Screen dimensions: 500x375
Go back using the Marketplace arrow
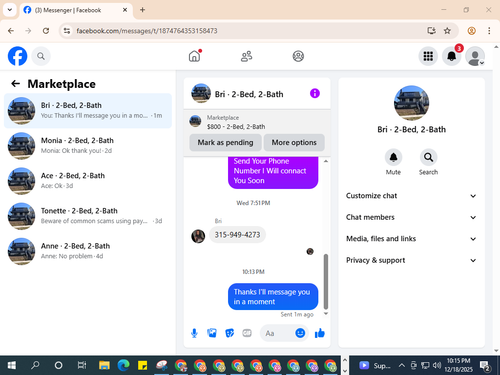pos(16,84)
